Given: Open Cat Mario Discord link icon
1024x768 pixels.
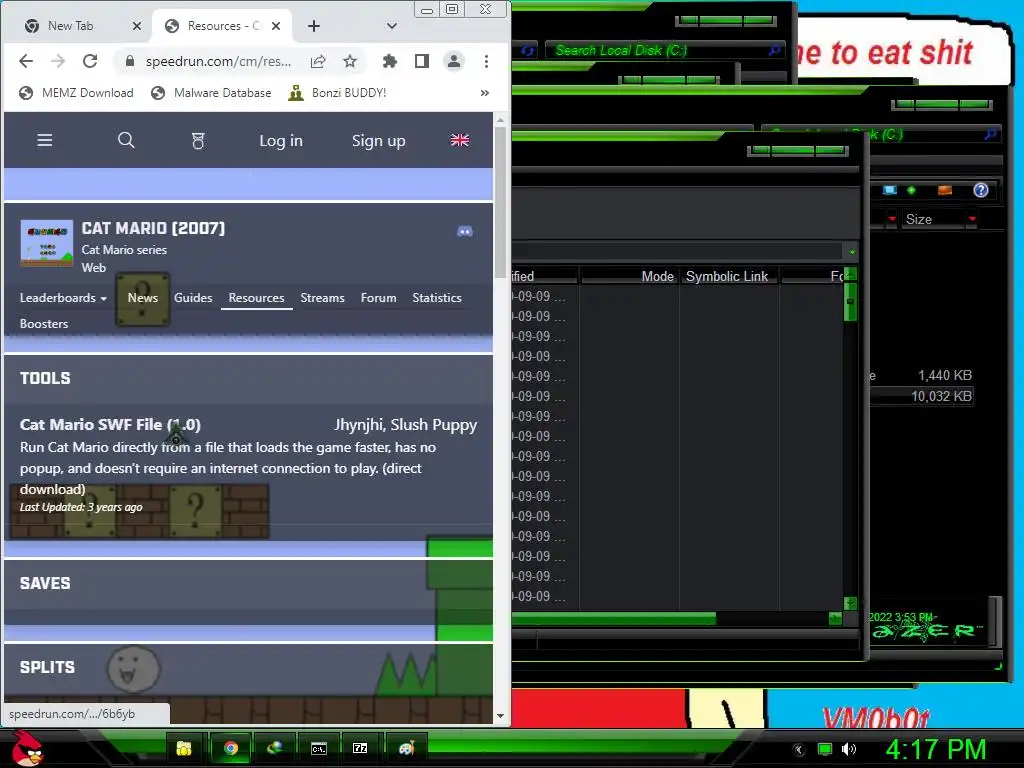Looking at the screenshot, I should 465,232.
